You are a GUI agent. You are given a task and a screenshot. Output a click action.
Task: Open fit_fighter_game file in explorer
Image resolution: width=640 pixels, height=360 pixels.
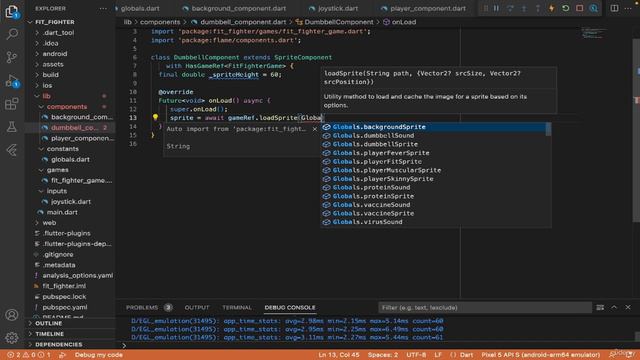point(81,180)
